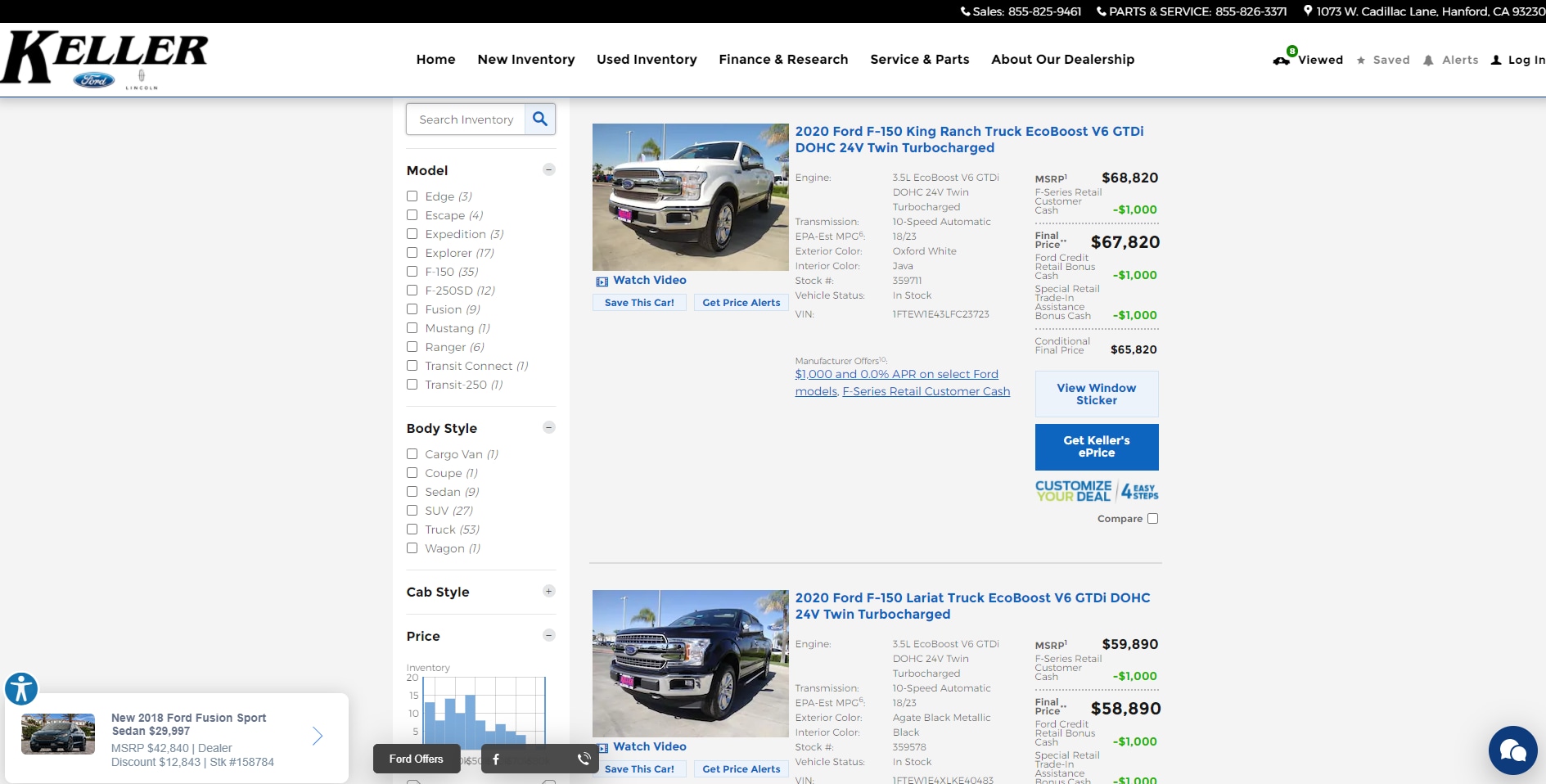Check the Mustang model filter
Image resolution: width=1546 pixels, height=784 pixels.
click(x=412, y=328)
